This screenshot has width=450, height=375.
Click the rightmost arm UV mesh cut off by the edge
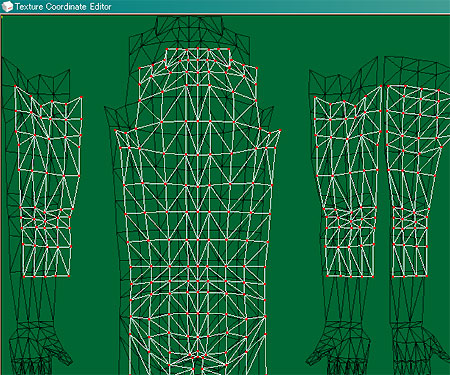point(418,181)
